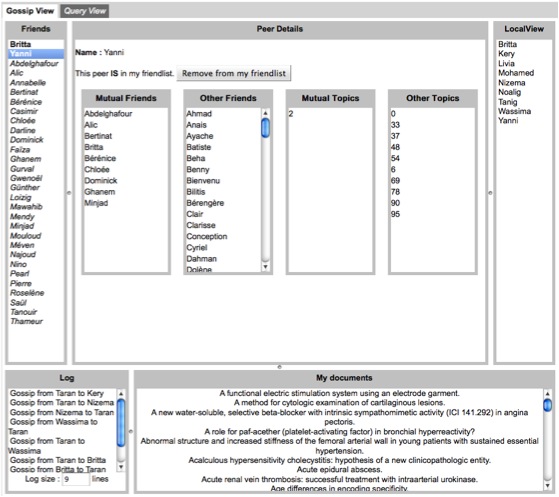Click 'Gossip from Taran to Kery' log entry
Screen dimensions: 559x497
[57, 393]
